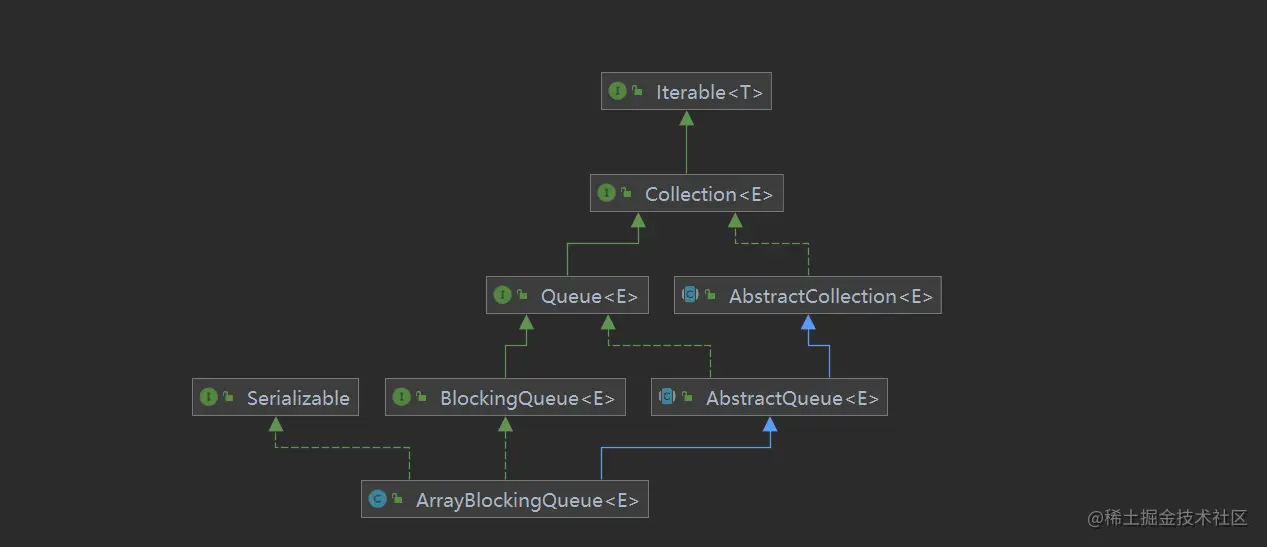Click the lock icon on the Serializable node

(228, 398)
